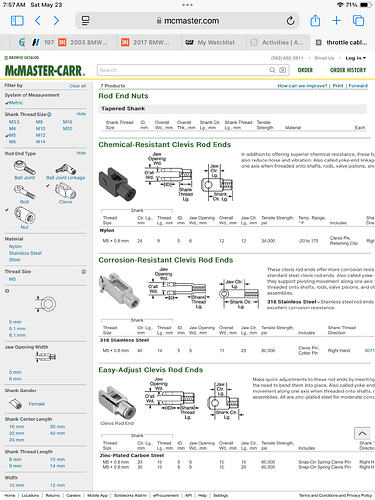
Task: Select the Ball Joint rod end image
Action: (x=24, y=167)
